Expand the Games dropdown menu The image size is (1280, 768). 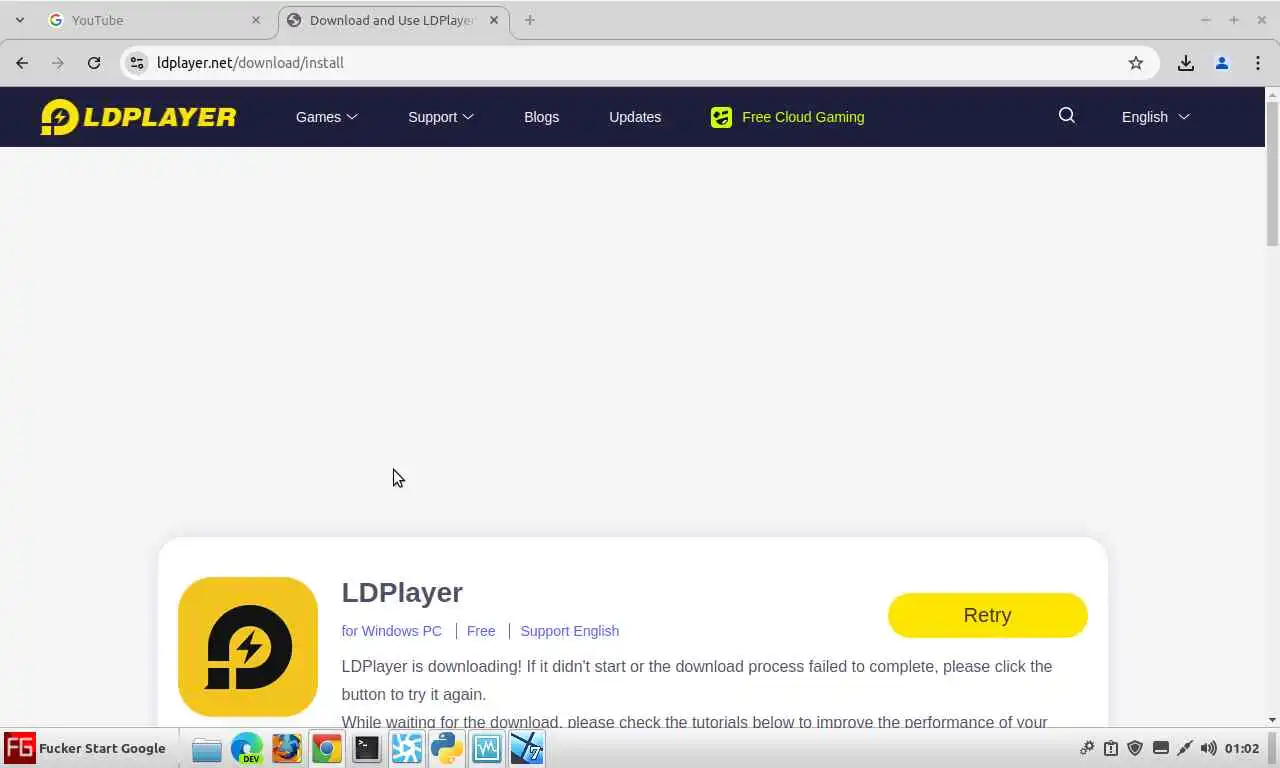326,117
